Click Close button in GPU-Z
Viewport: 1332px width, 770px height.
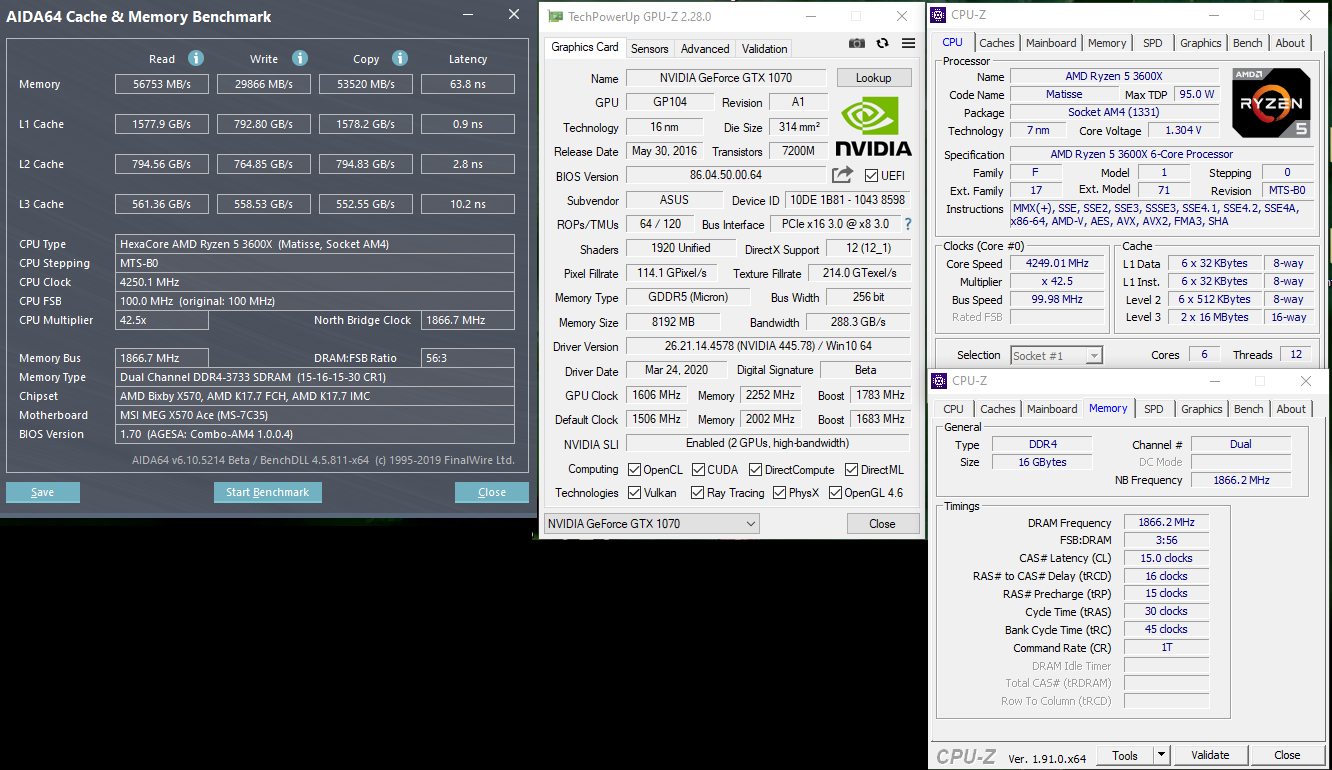point(882,524)
